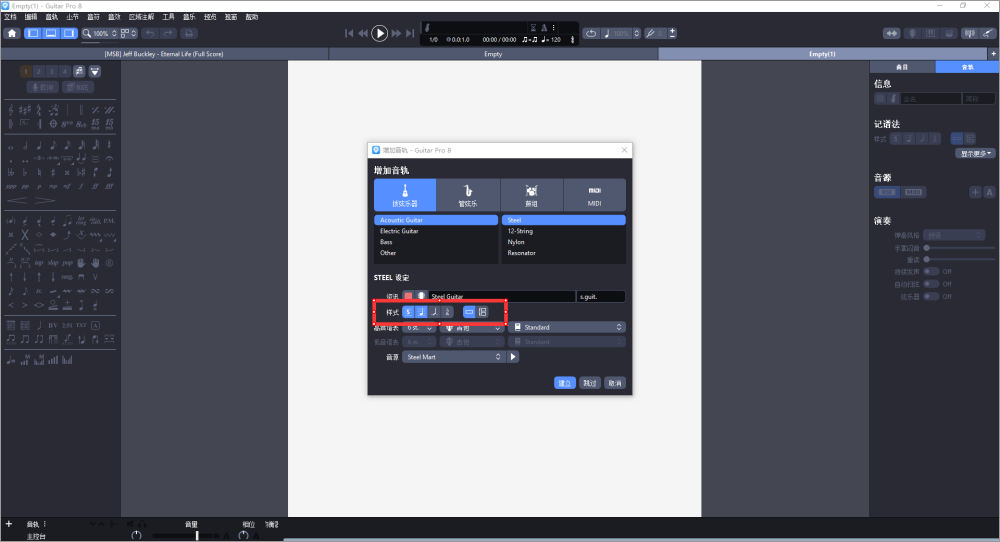
Task: Jump to the score end in transport
Action: 410,33
